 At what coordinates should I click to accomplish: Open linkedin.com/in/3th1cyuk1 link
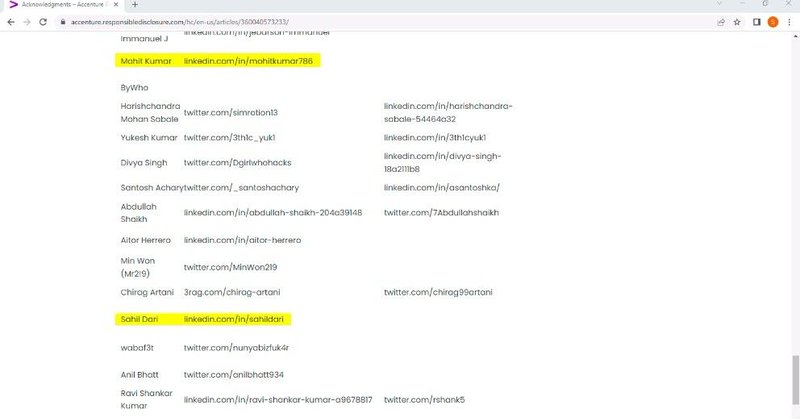click(x=435, y=137)
